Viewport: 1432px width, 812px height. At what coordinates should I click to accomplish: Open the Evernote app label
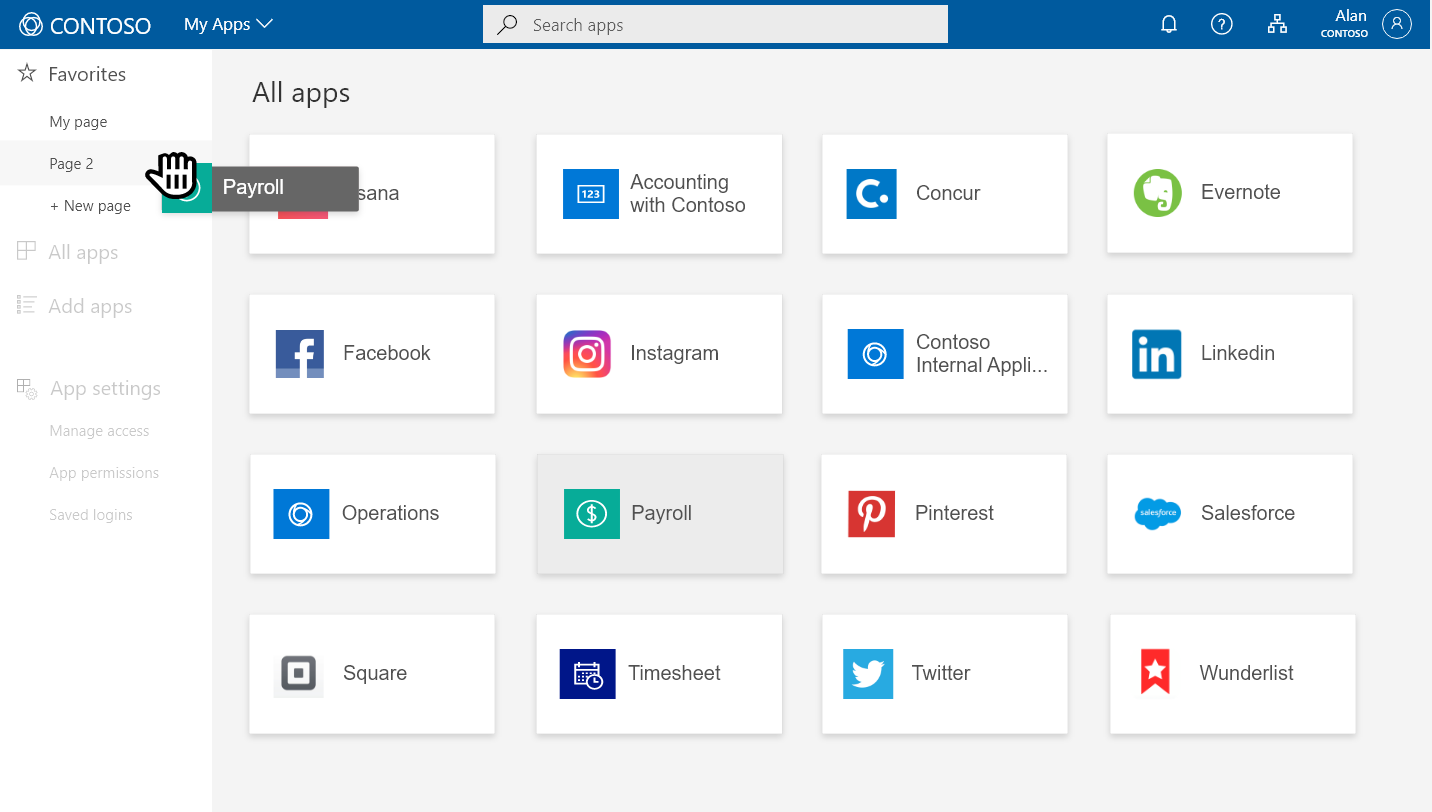(1240, 192)
